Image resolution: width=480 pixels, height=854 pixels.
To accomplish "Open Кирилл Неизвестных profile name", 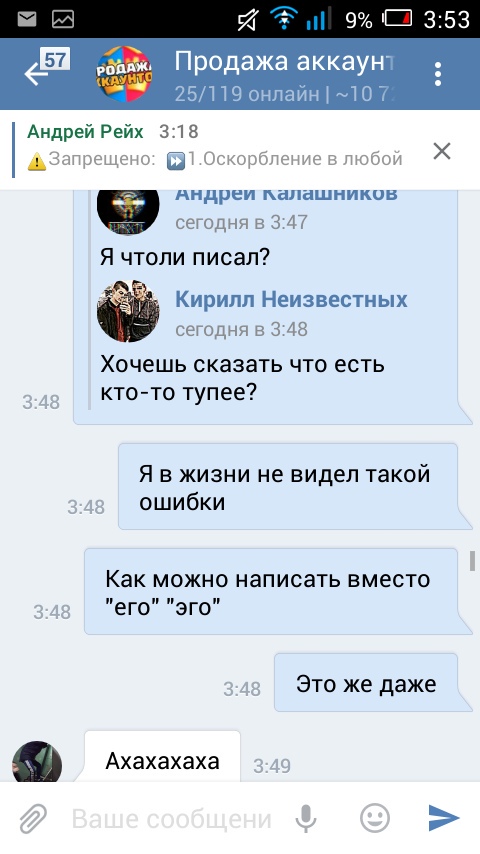I will click(x=291, y=300).
